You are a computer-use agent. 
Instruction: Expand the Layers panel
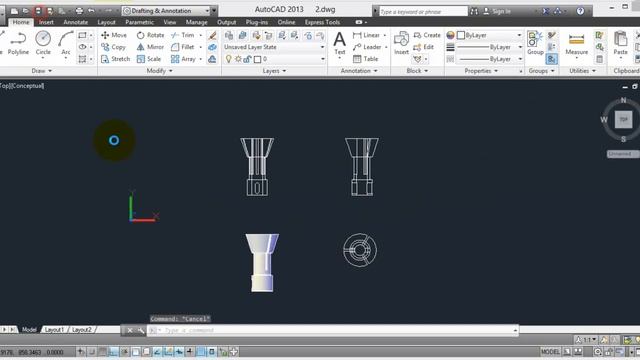274,71
